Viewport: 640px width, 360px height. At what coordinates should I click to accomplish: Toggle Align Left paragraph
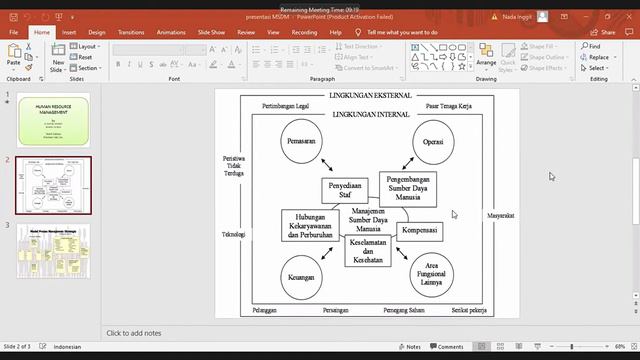[256, 64]
